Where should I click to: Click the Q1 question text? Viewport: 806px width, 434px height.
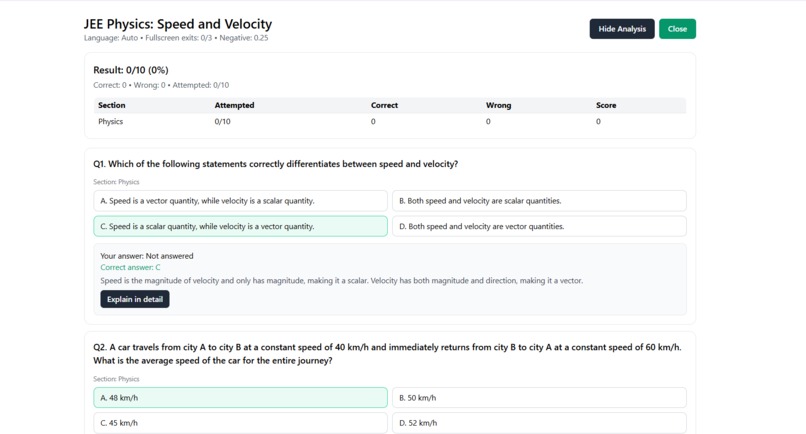276,164
